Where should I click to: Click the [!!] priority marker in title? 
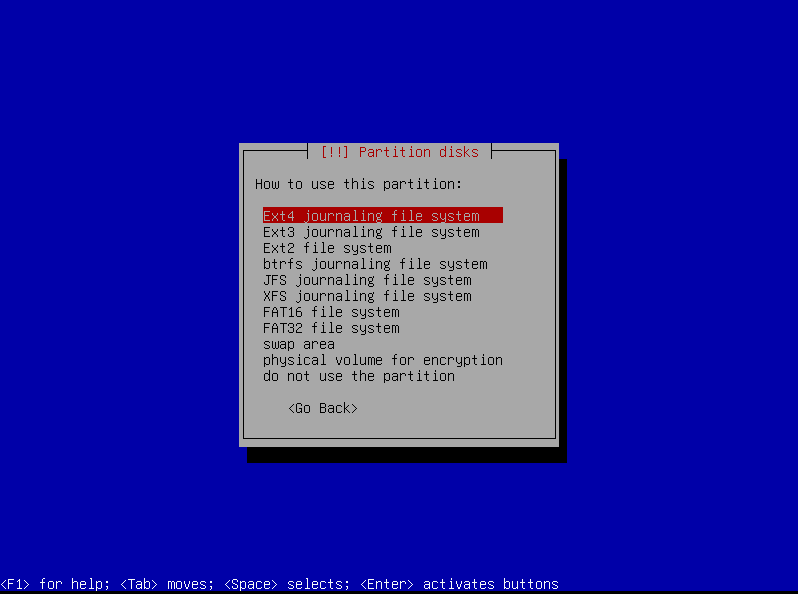335,152
